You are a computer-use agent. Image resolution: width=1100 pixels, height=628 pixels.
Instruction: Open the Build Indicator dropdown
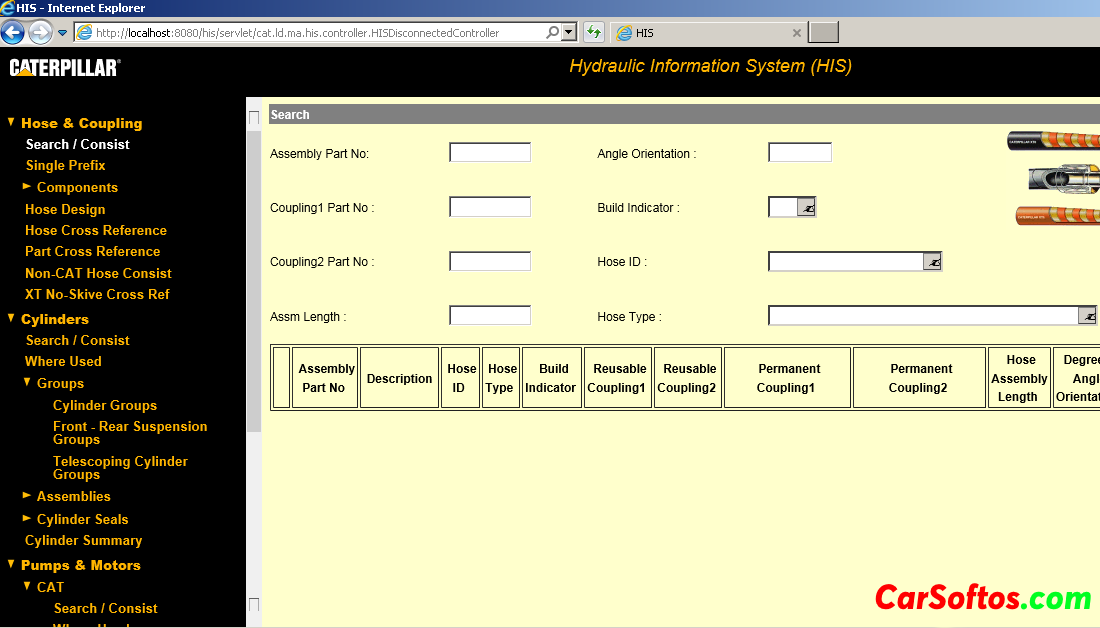(x=806, y=207)
